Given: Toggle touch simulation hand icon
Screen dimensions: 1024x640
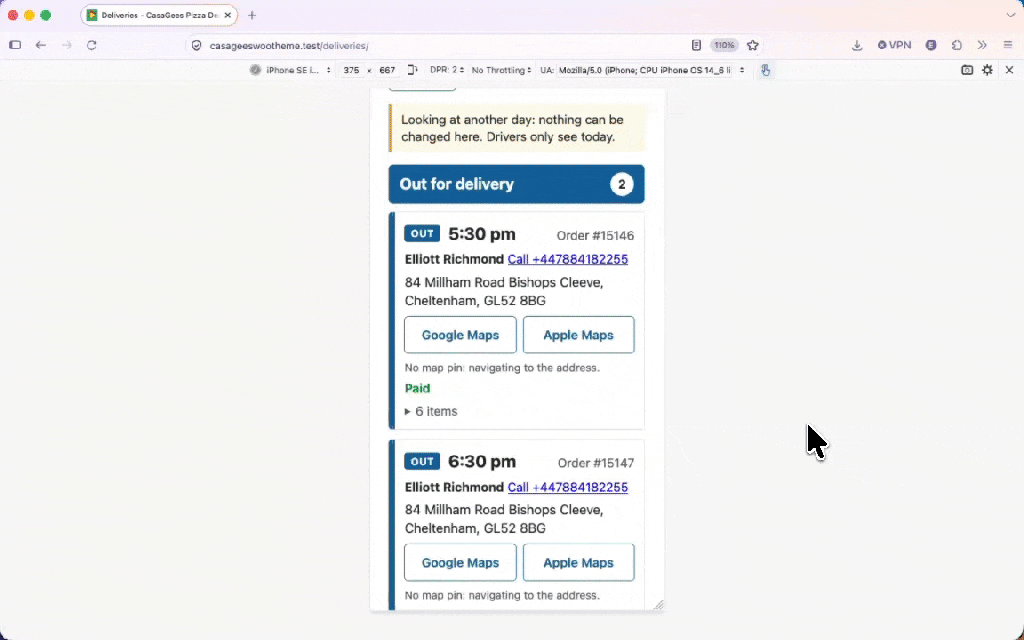Looking at the screenshot, I should pyautogui.click(x=765, y=70).
